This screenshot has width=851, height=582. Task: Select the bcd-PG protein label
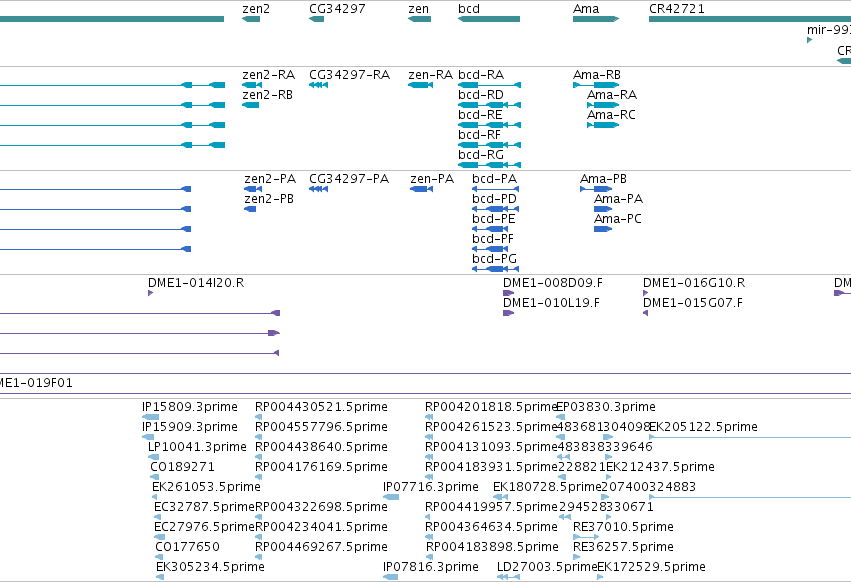pos(494,259)
